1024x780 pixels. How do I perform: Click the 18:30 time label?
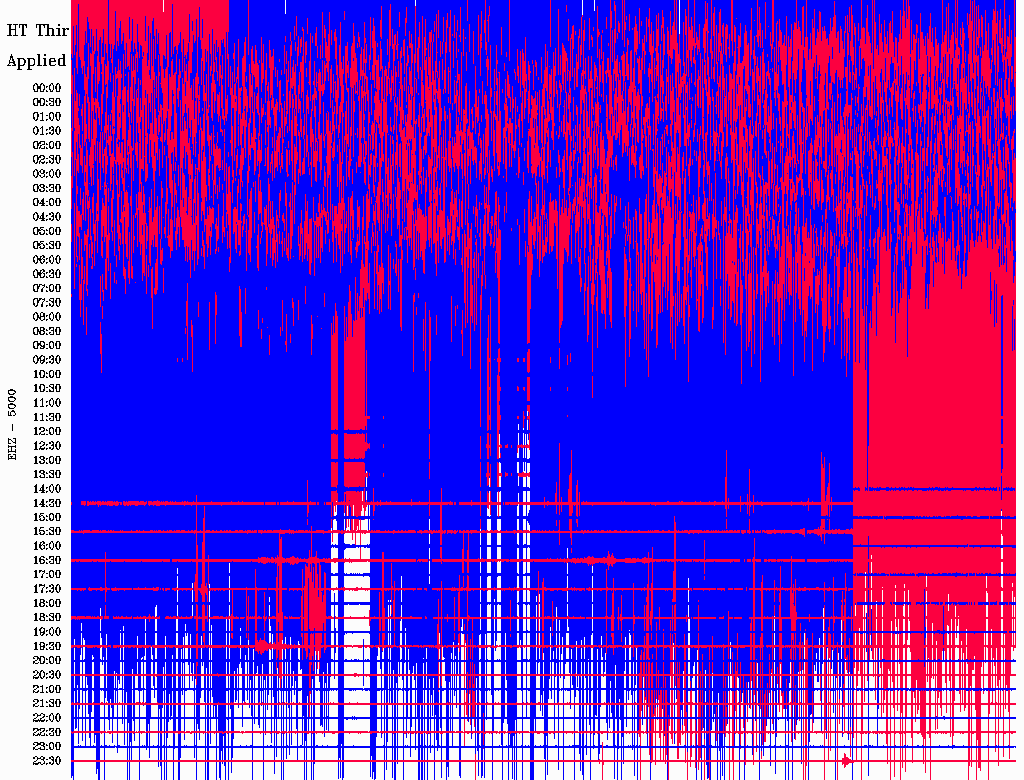point(47,617)
